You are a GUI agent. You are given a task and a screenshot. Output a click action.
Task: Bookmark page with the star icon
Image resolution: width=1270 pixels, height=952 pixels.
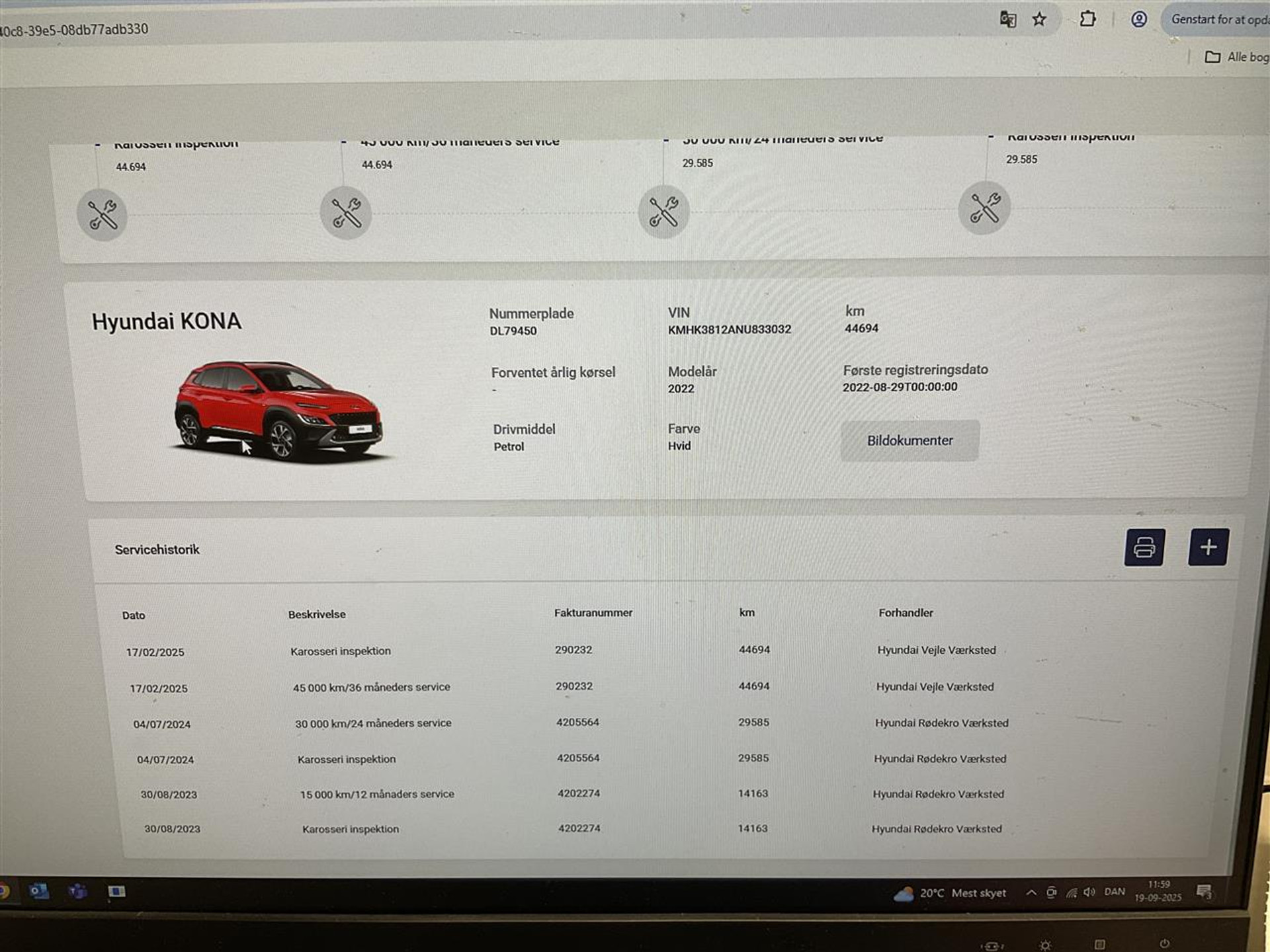pos(1039,20)
